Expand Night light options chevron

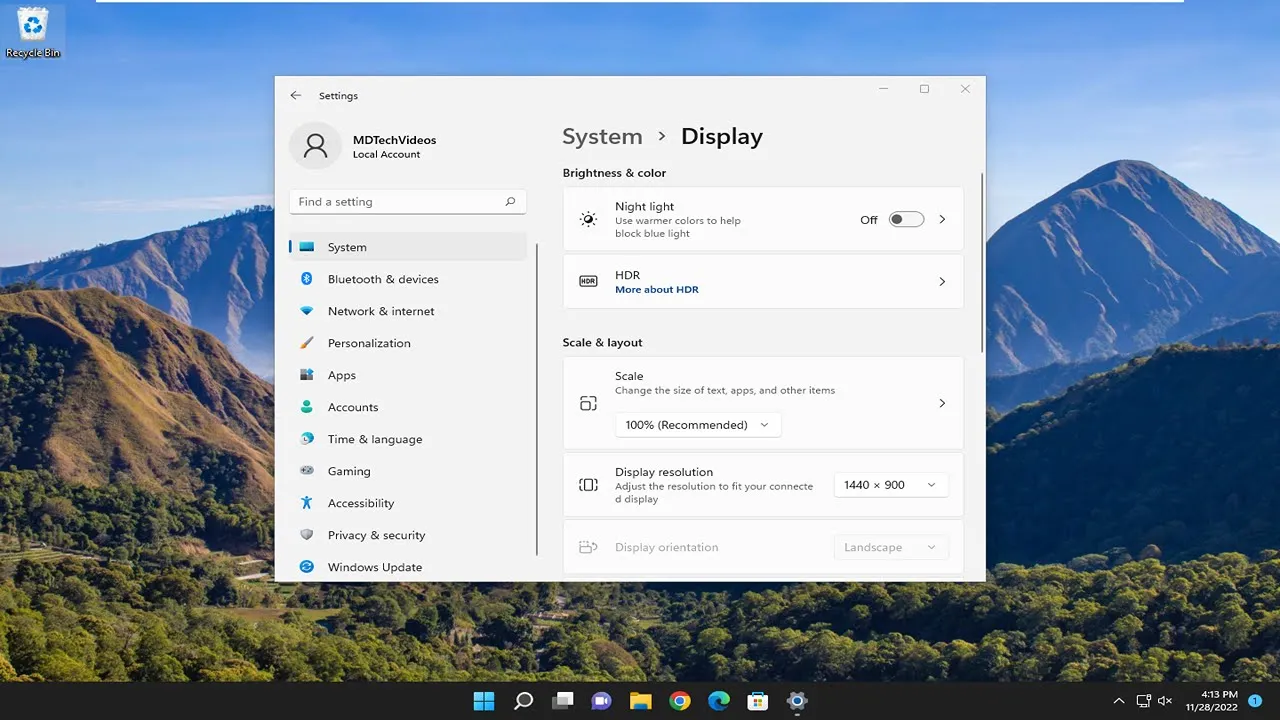(x=942, y=219)
